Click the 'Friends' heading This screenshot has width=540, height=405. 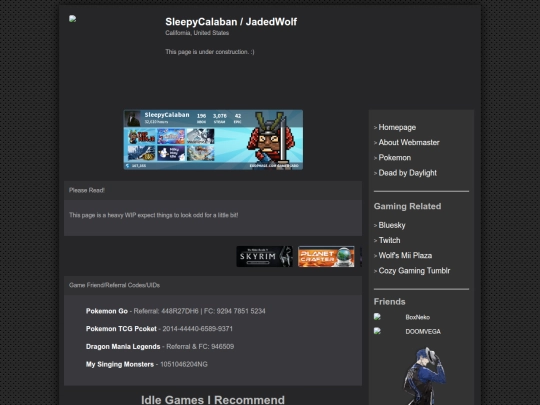tap(390, 302)
